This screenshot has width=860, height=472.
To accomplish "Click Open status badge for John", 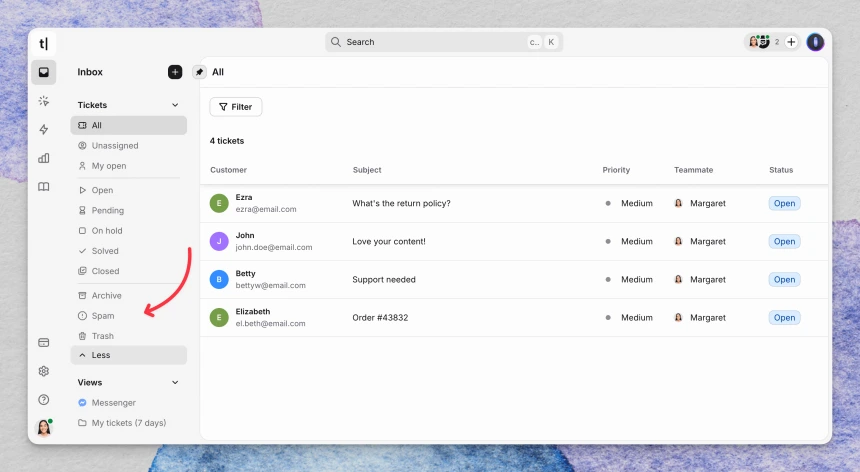I will coord(784,241).
